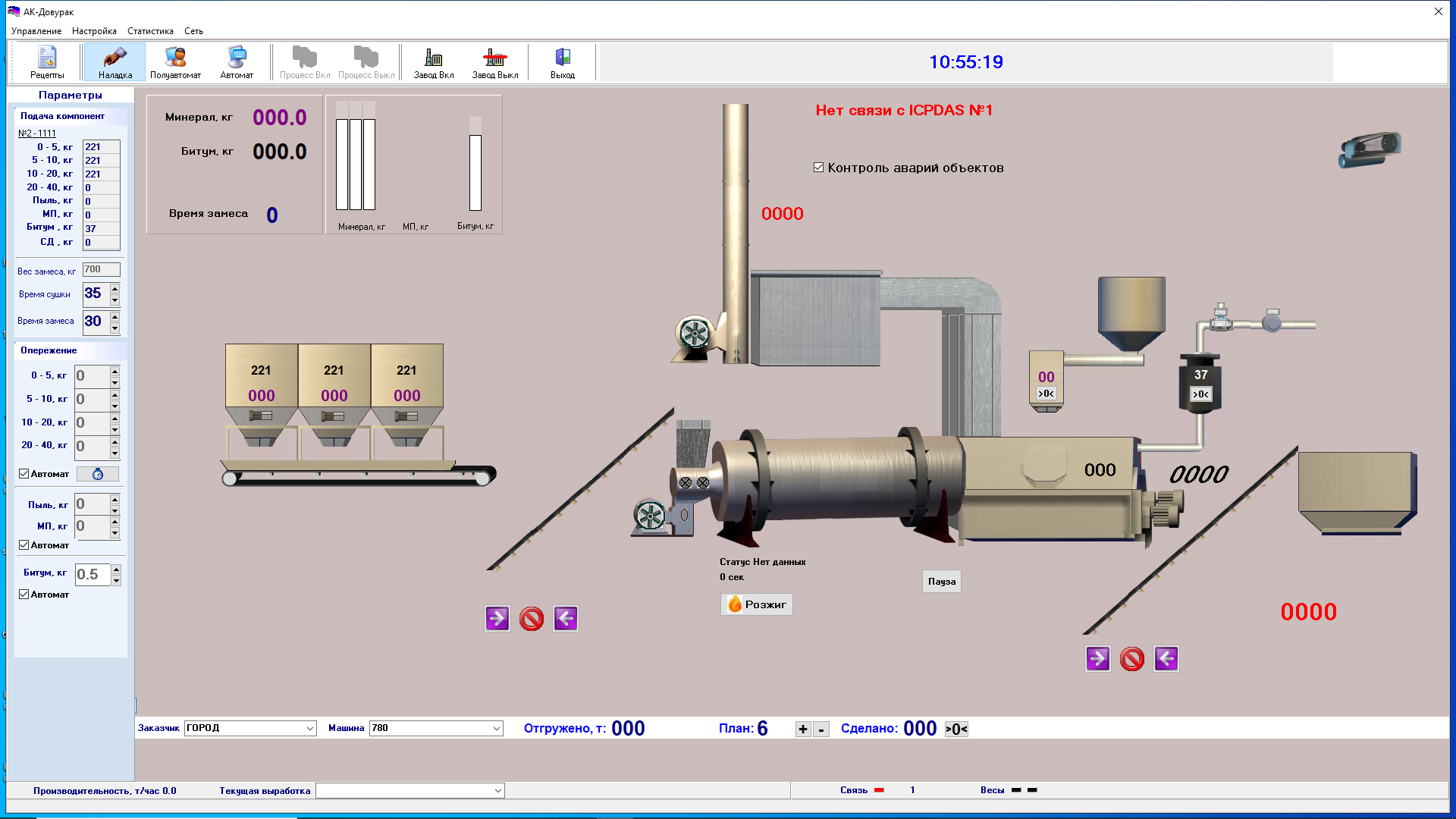Toggle Контроль аварий объектов checkbox
The height and width of the screenshot is (819, 1456).
click(819, 168)
